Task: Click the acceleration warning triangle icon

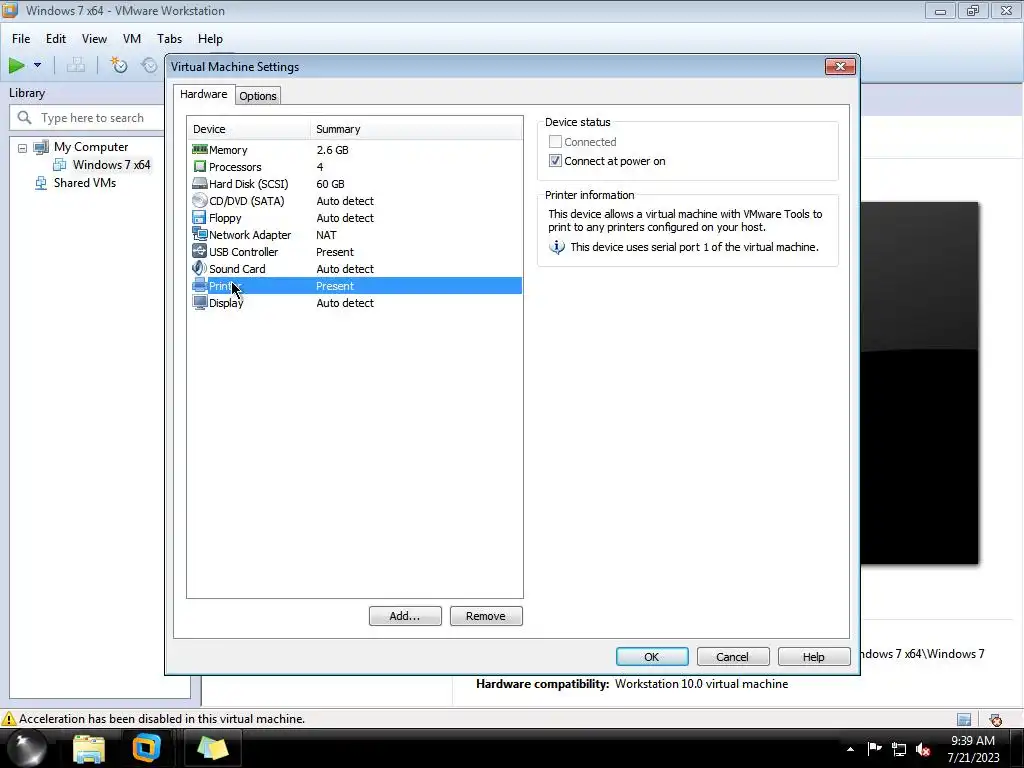Action: (8, 719)
